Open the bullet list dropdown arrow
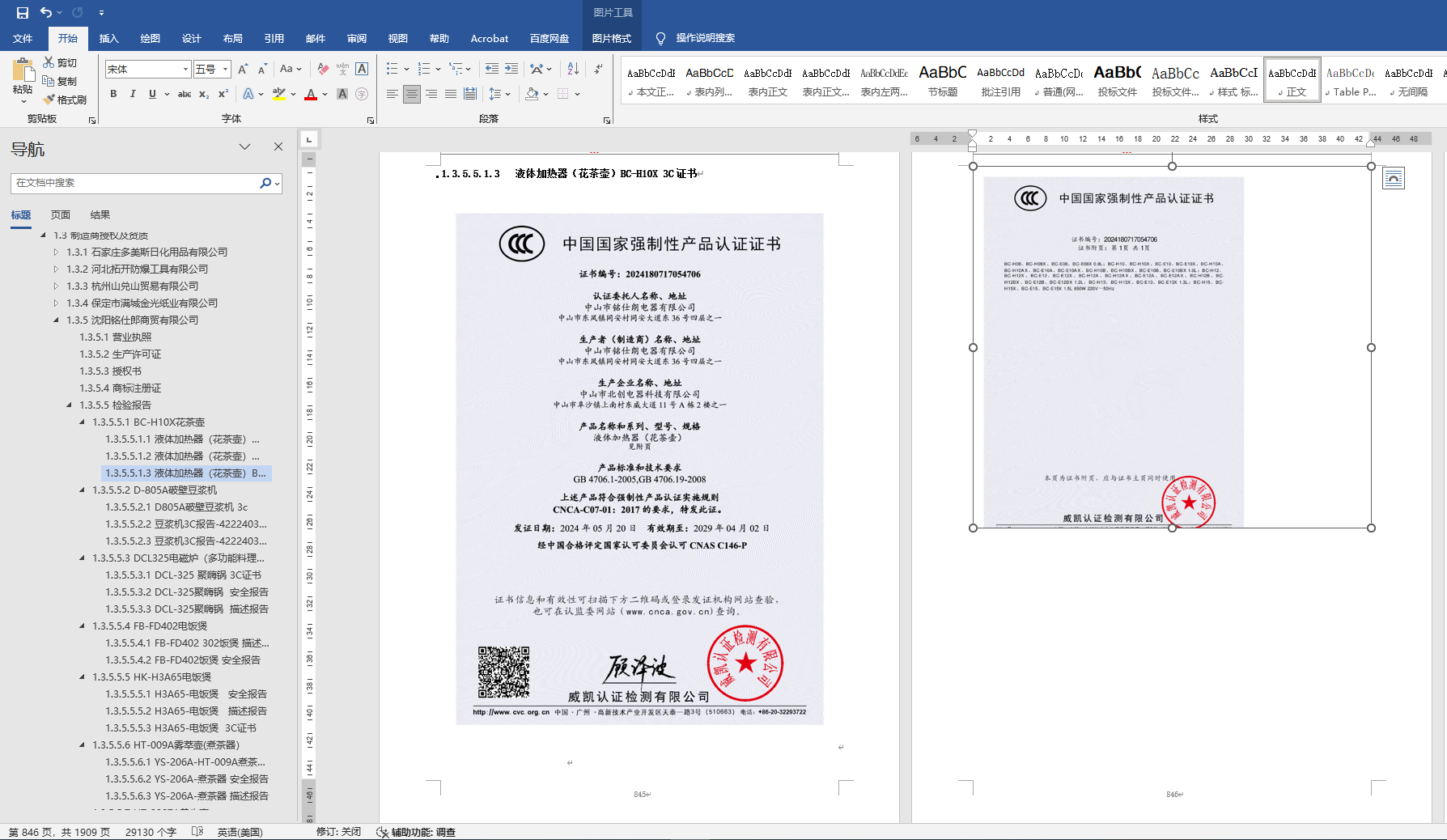The height and width of the screenshot is (840, 1447). [406, 70]
